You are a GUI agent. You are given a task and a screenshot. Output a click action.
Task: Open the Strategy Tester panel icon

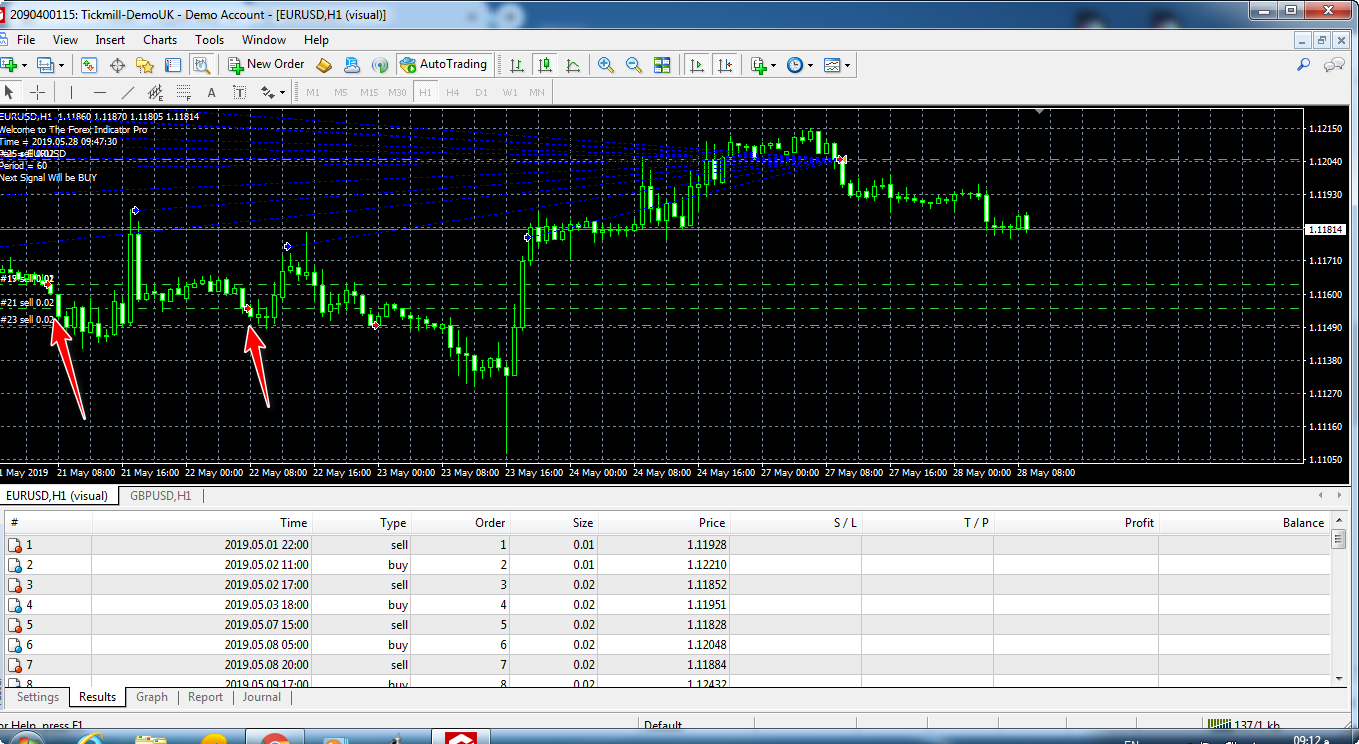coord(201,65)
